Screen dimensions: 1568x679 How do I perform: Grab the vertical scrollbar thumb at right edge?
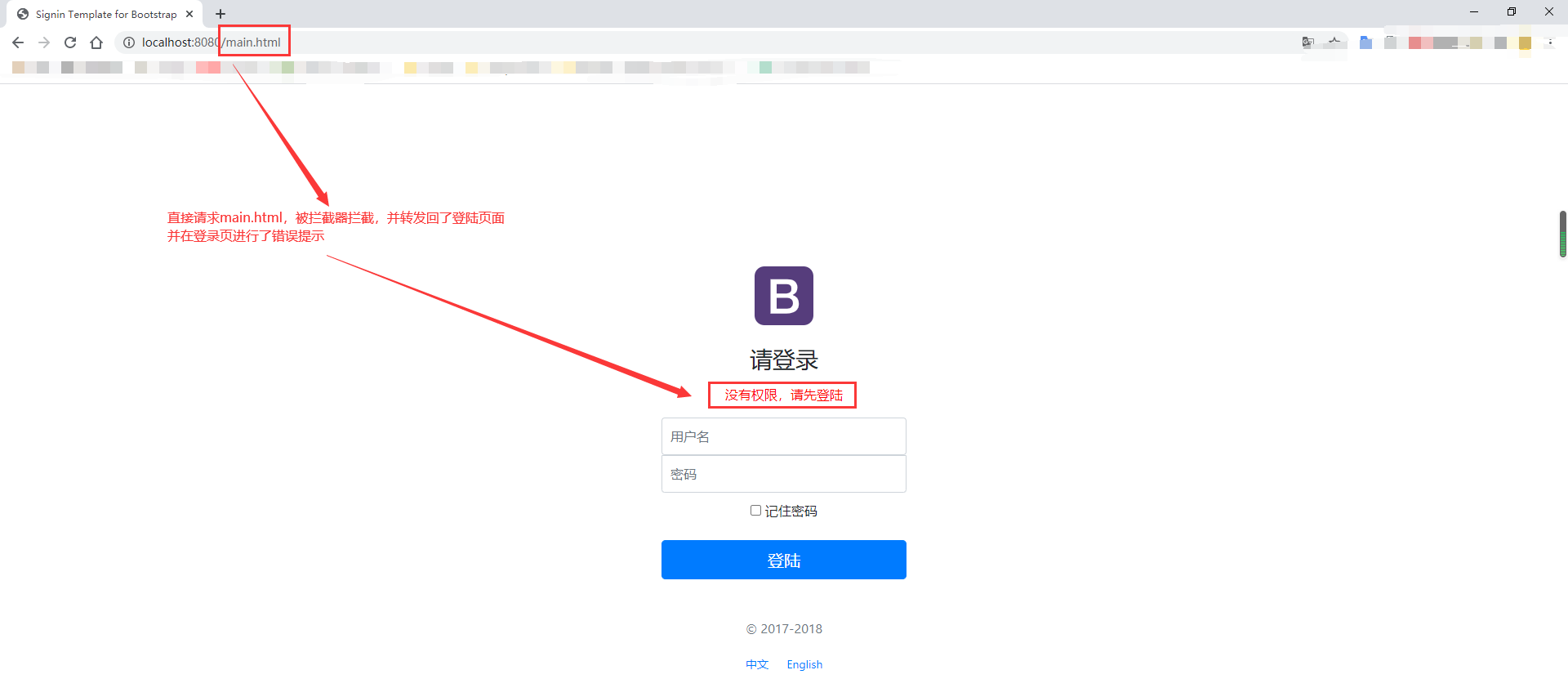tap(1563, 235)
